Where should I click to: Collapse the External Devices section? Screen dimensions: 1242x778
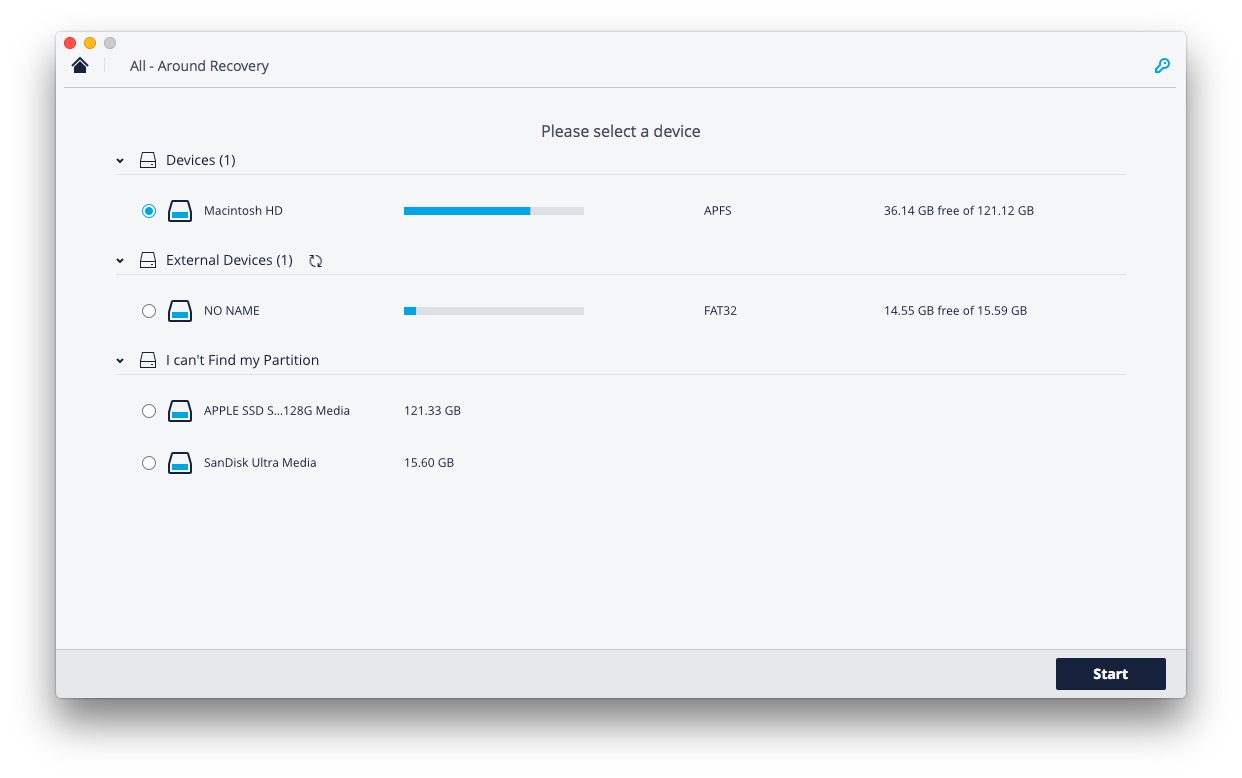coord(120,261)
